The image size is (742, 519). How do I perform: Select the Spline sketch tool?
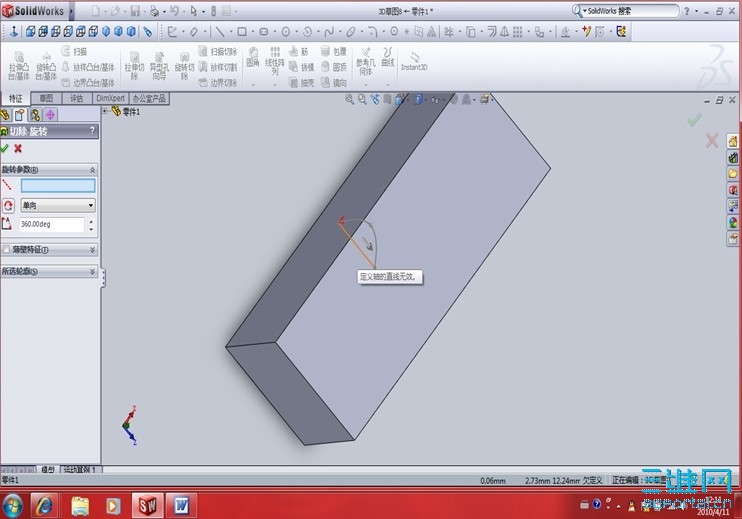[x=329, y=32]
